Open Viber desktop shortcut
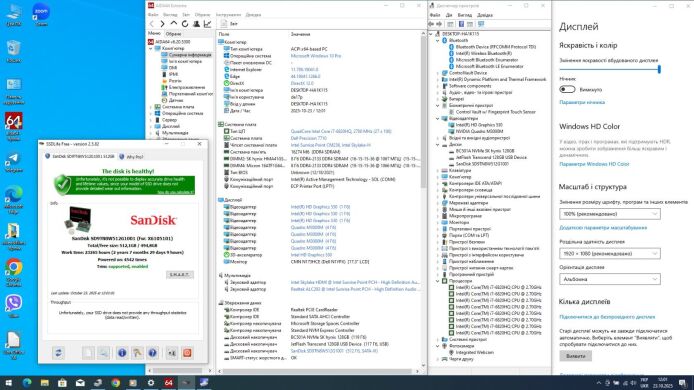The image size is (694, 390). 13,306
